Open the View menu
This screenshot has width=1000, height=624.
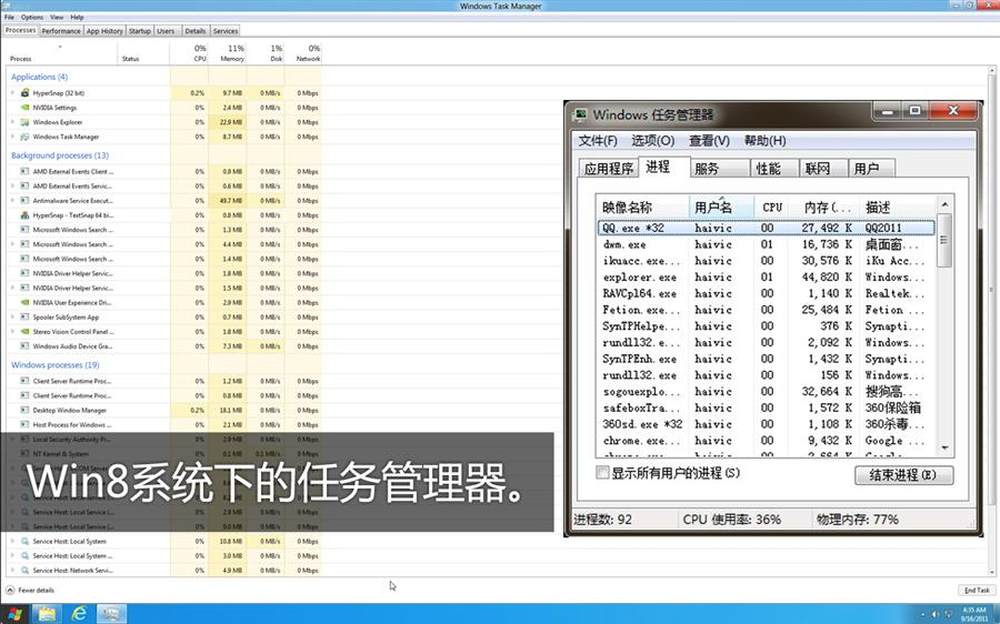click(57, 17)
